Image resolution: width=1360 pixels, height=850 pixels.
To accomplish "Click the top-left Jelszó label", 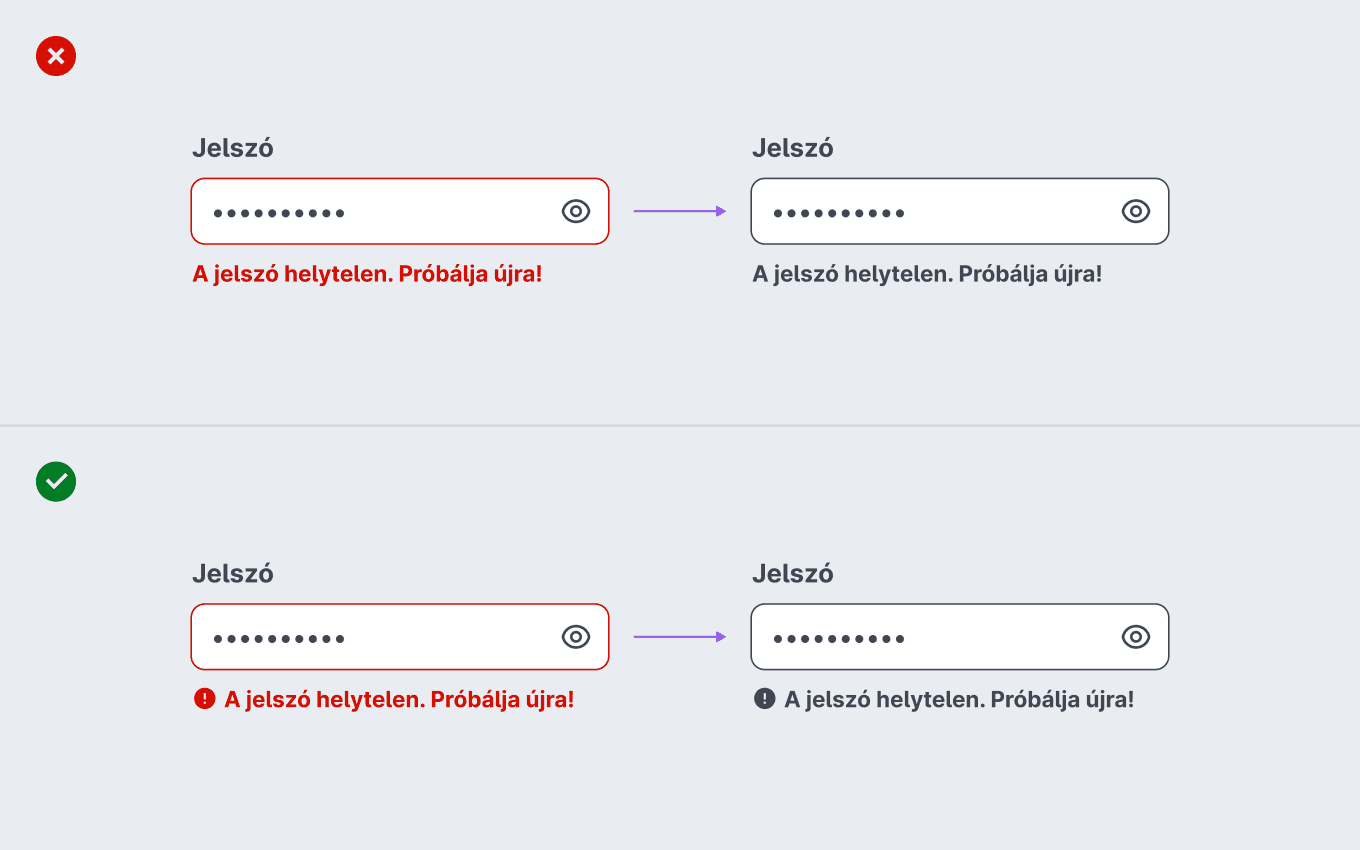I will click(232, 148).
